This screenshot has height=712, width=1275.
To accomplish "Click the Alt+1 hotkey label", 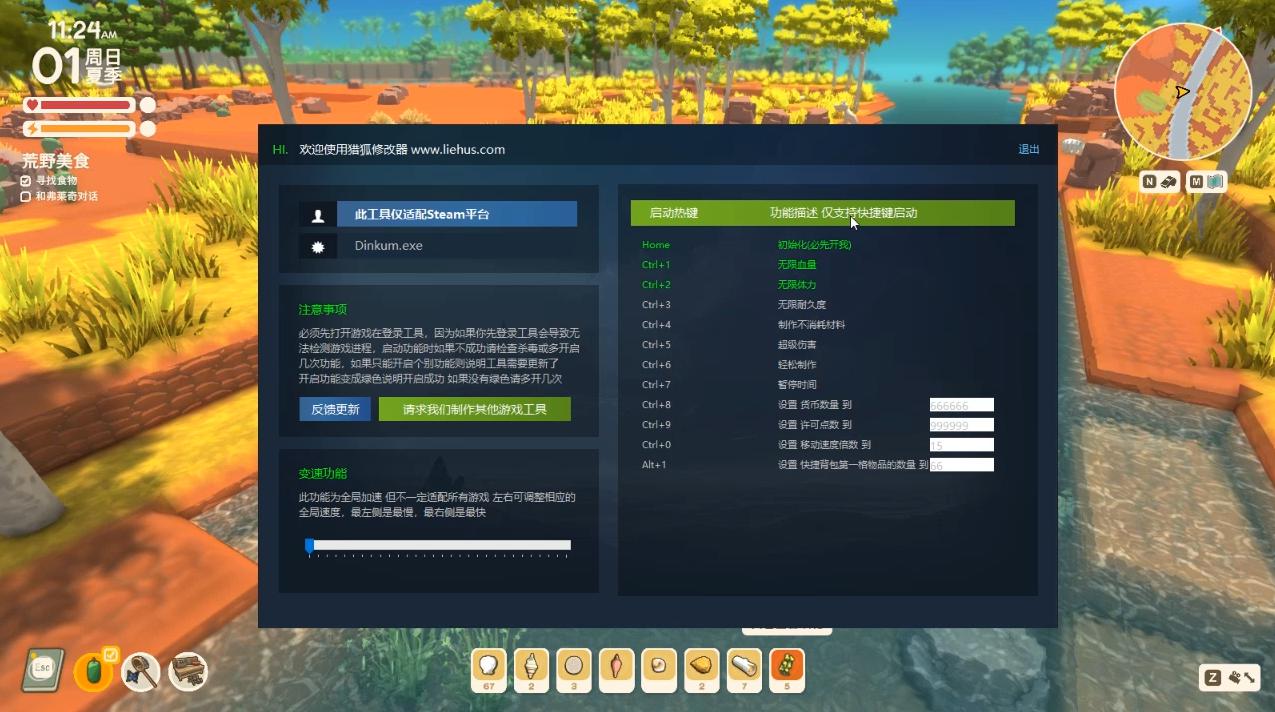I will coord(654,465).
